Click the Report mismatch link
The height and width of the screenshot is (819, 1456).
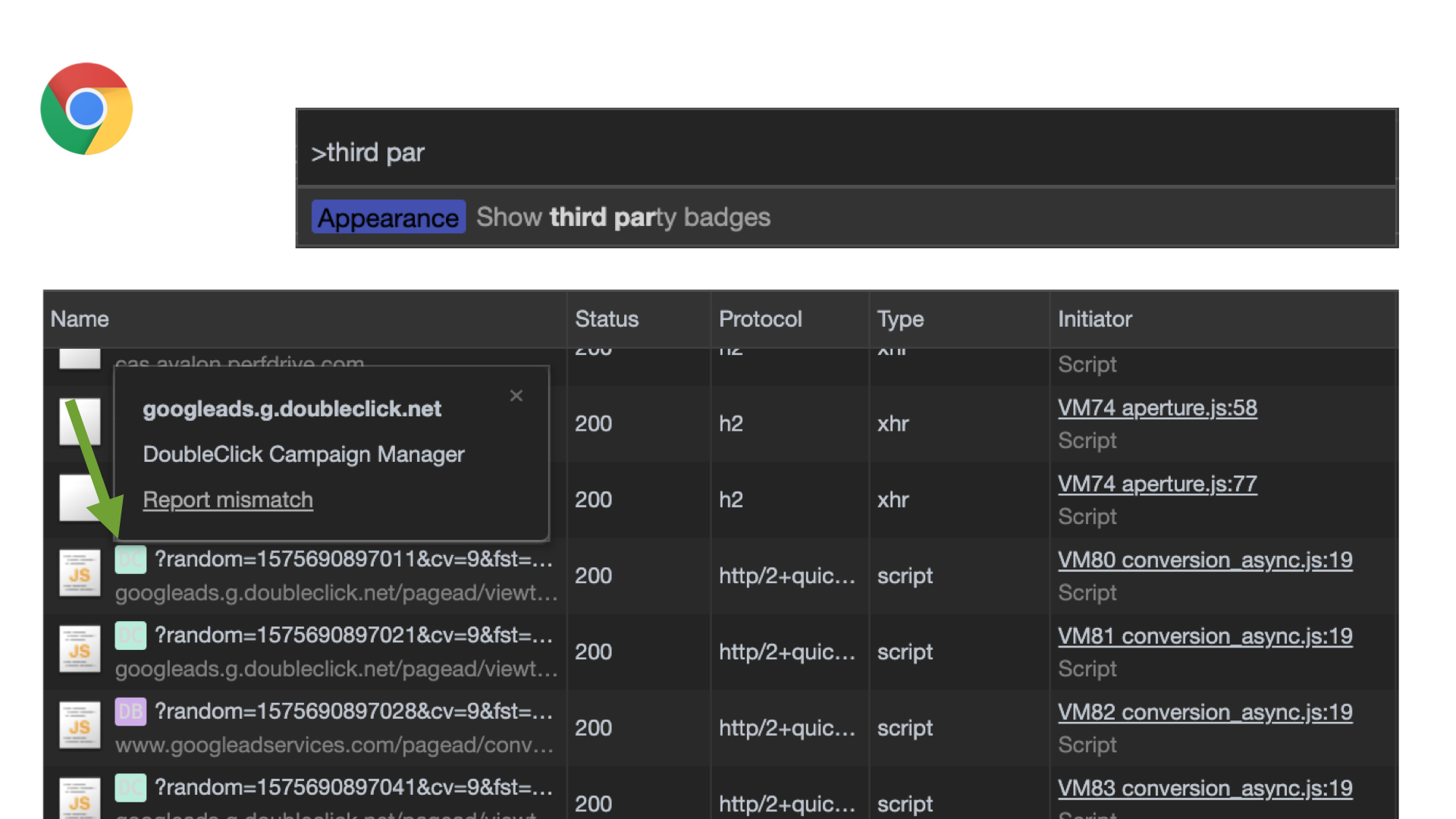227,500
